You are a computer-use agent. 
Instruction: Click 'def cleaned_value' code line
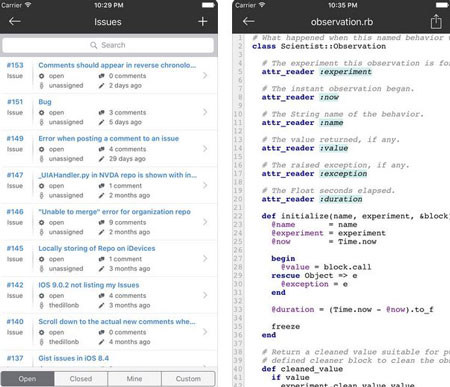pos(302,369)
